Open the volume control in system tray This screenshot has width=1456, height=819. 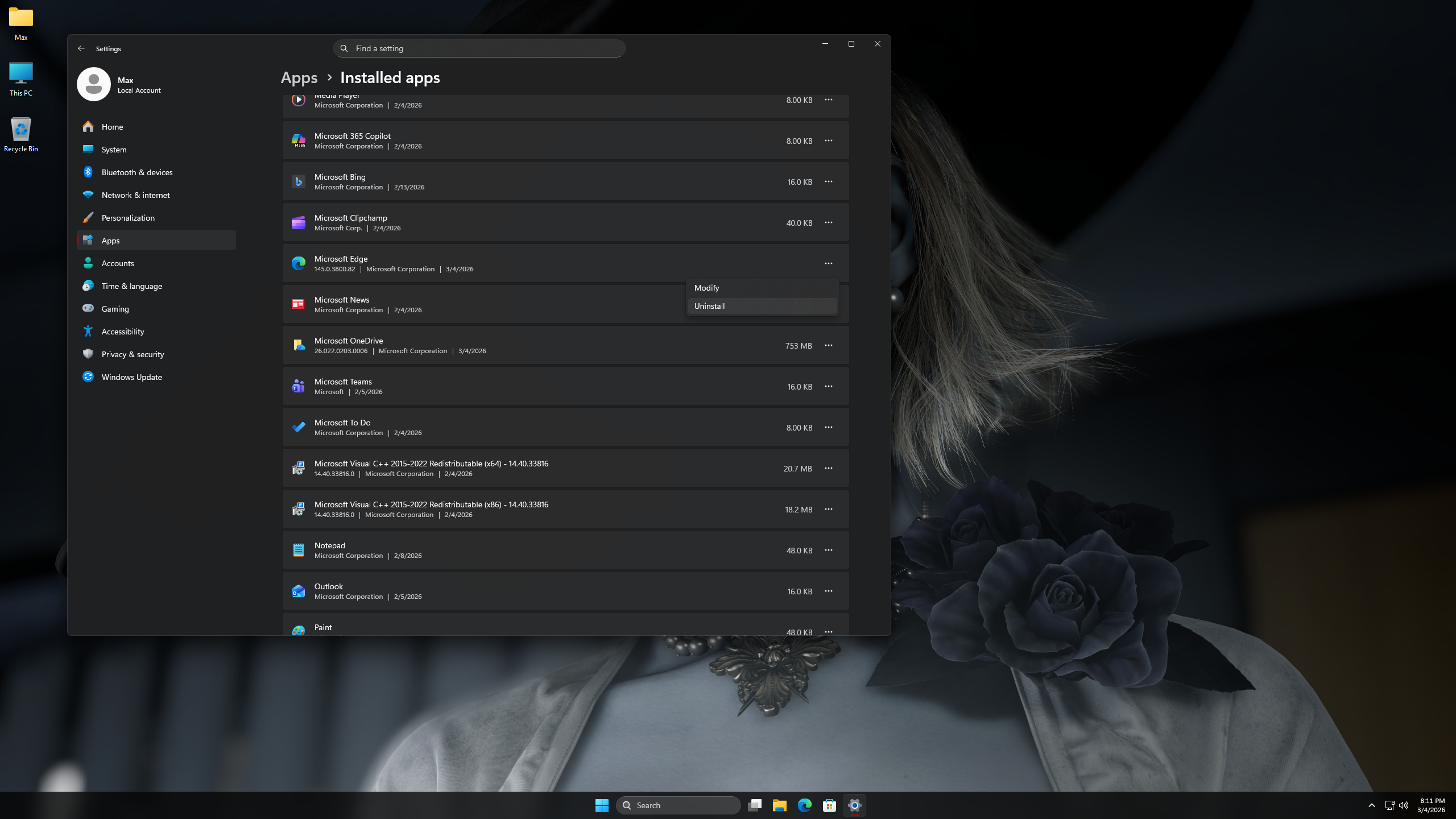pos(1404,805)
